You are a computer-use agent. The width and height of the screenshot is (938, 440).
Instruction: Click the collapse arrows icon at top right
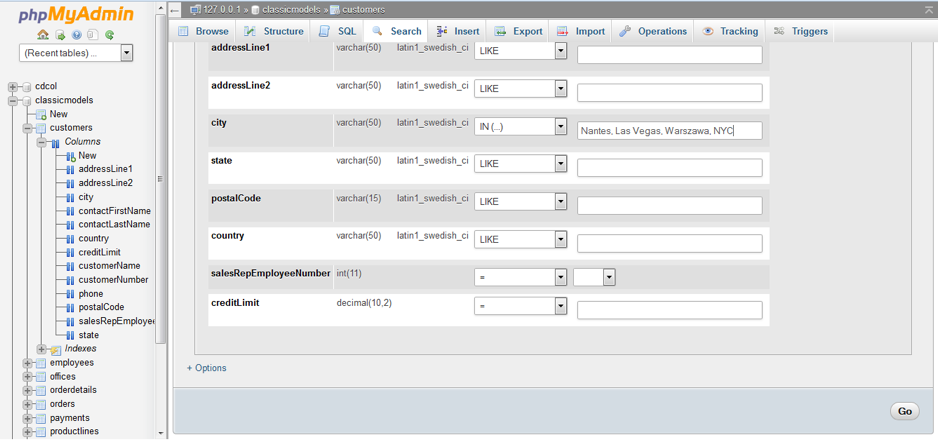pos(928,9)
